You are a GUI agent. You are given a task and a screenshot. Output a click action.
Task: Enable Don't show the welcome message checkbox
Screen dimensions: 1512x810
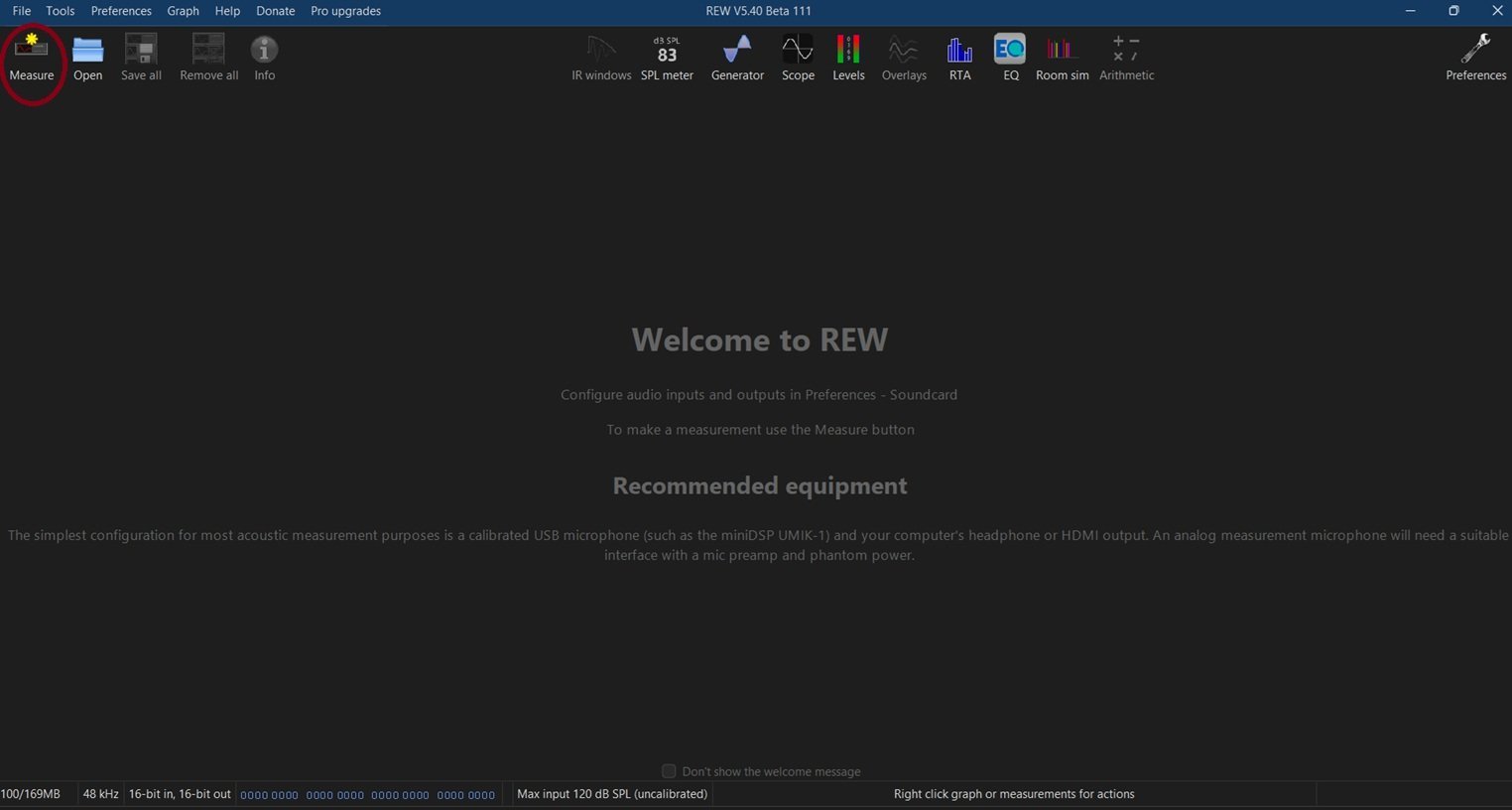(669, 771)
